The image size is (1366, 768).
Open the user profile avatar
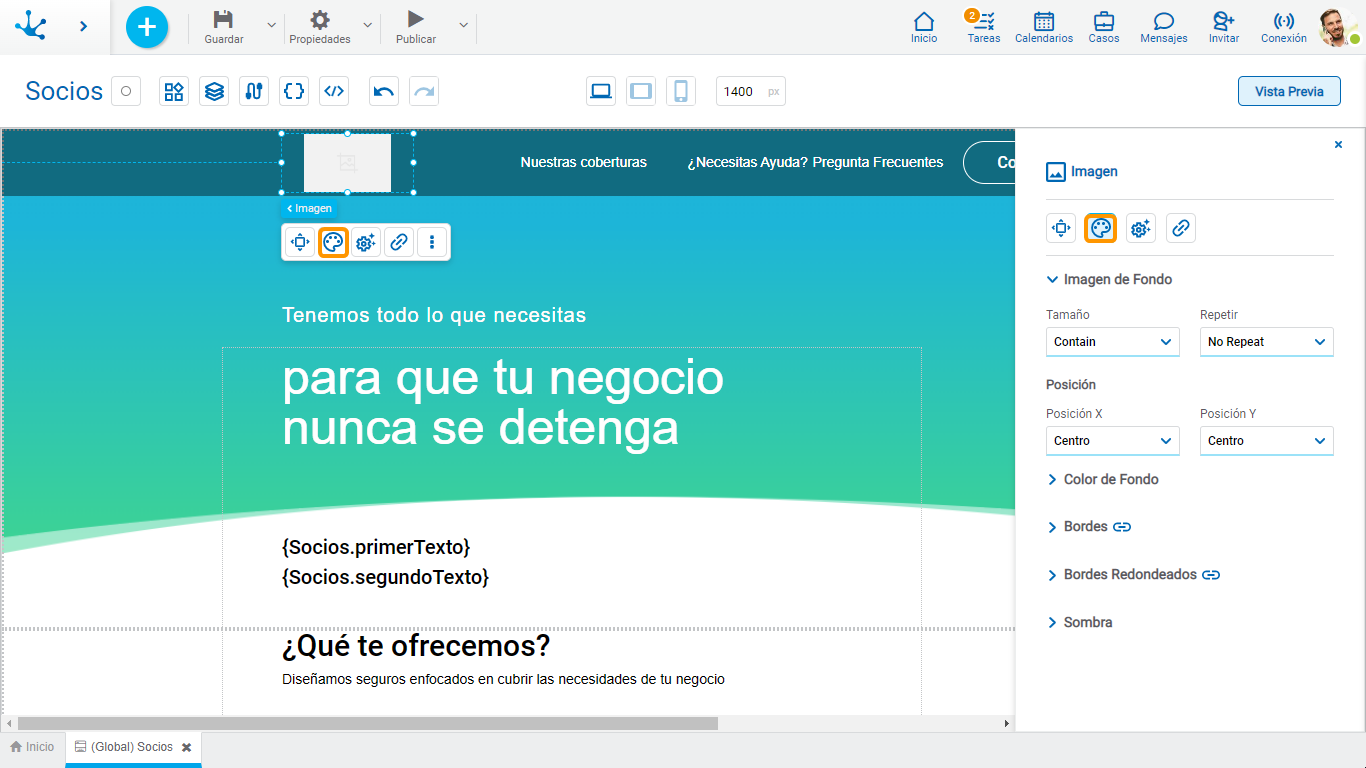(1337, 27)
